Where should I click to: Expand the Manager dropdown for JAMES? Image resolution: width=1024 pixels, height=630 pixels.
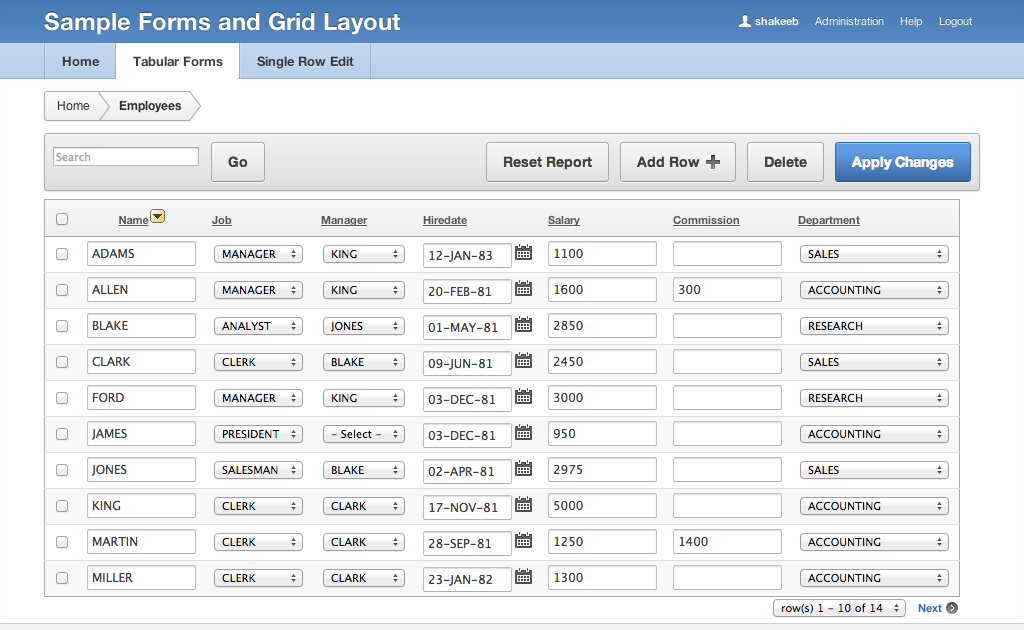[363, 434]
